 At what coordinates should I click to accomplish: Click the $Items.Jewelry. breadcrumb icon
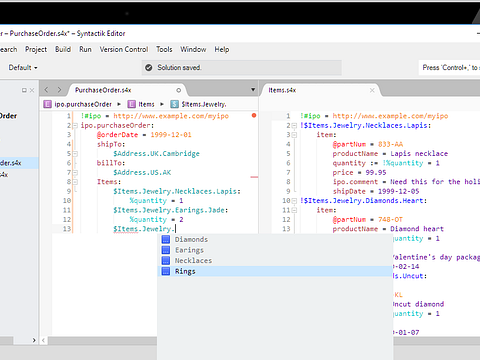click(174, 104)
